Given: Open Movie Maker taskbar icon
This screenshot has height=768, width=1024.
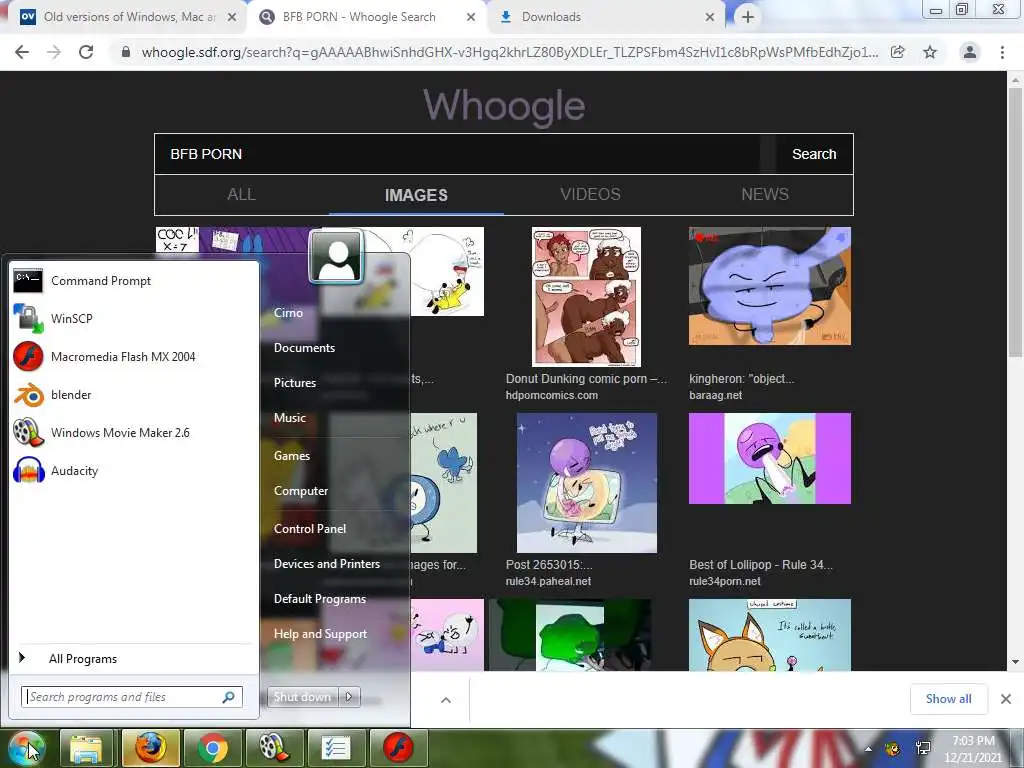Looking at the screenshot, I should (x=274, y=748).
